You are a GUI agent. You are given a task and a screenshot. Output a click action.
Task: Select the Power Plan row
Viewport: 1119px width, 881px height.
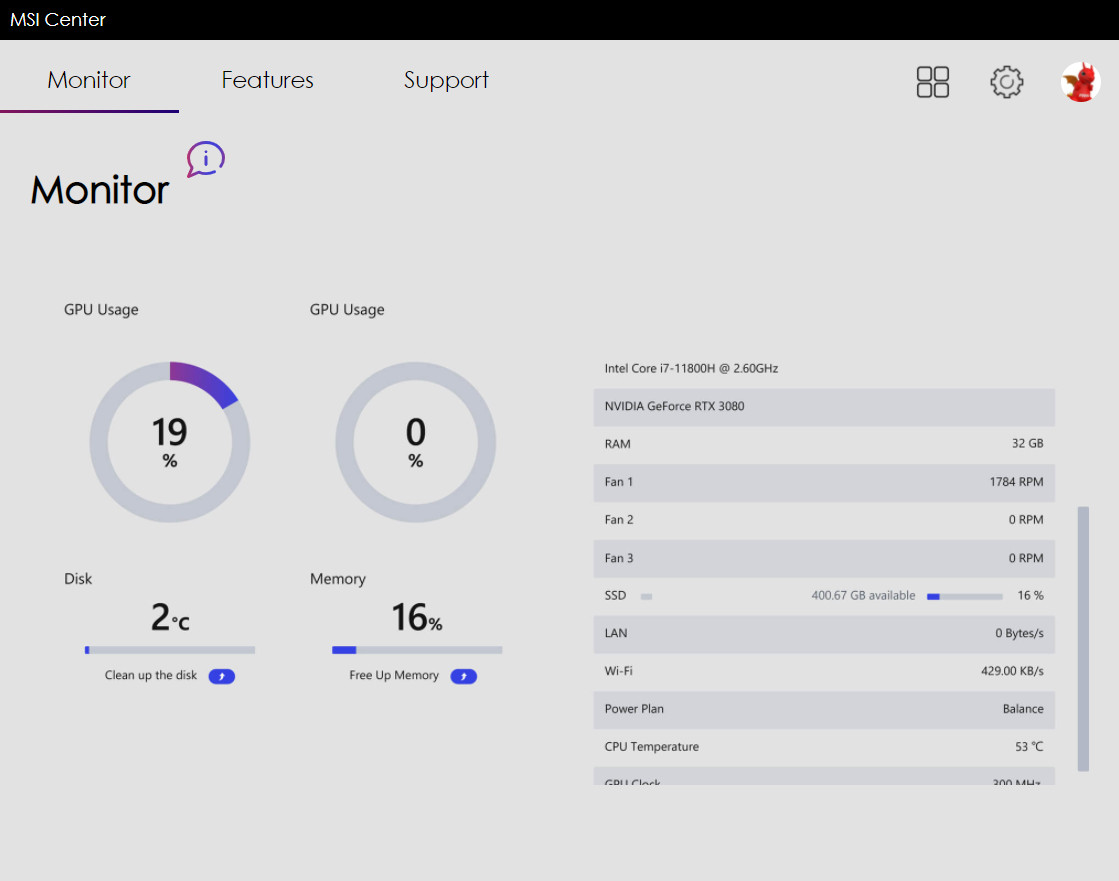click(x=824, y=709)
